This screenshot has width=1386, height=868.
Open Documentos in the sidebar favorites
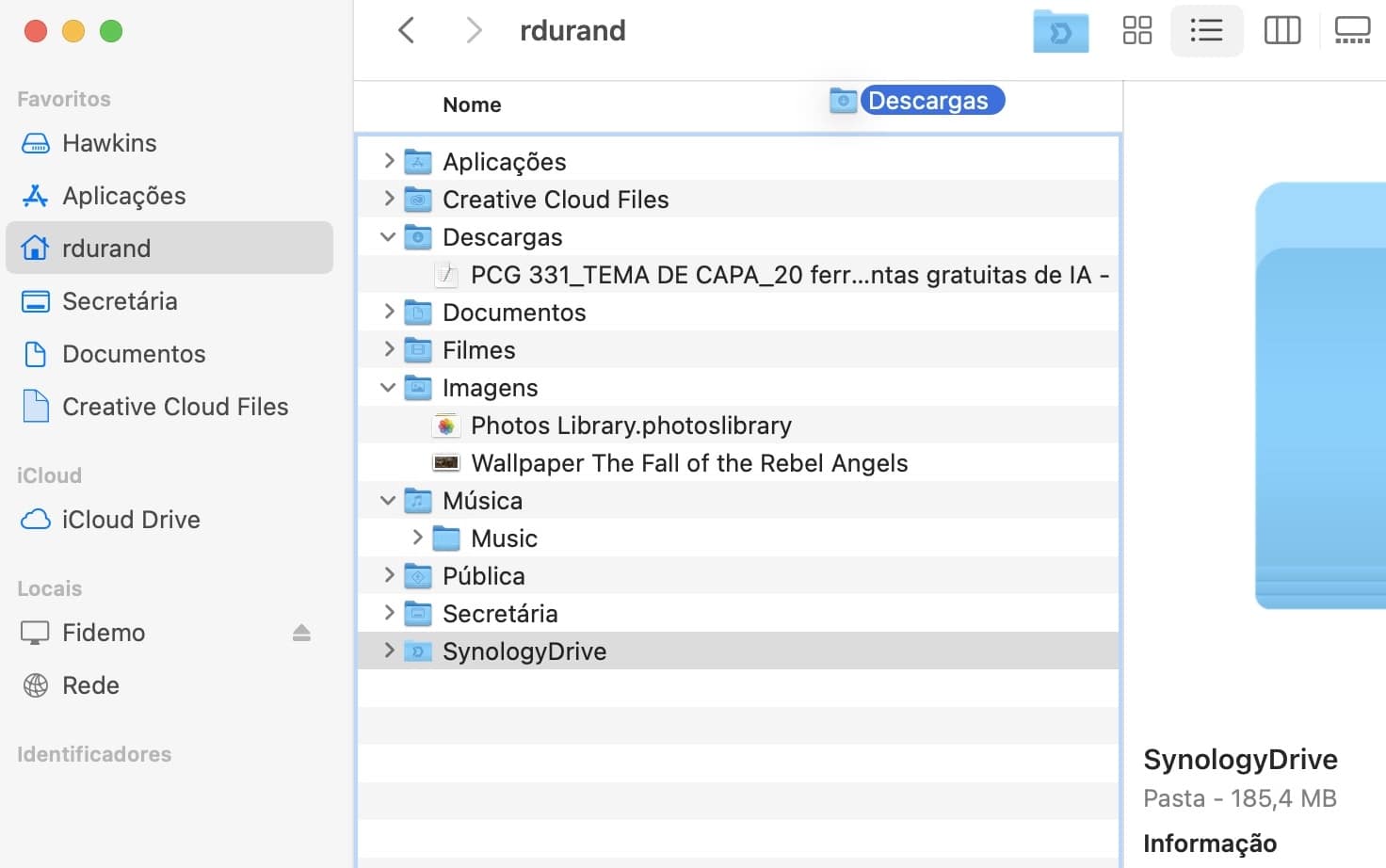tap(169, 354)
